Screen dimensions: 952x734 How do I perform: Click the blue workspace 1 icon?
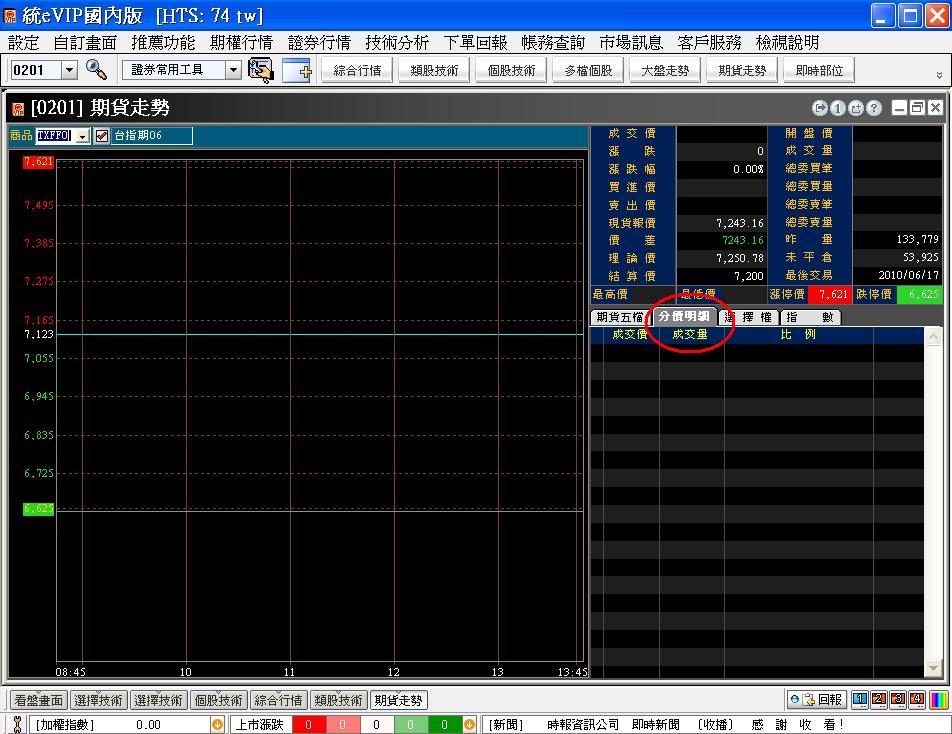pos(860,699)
